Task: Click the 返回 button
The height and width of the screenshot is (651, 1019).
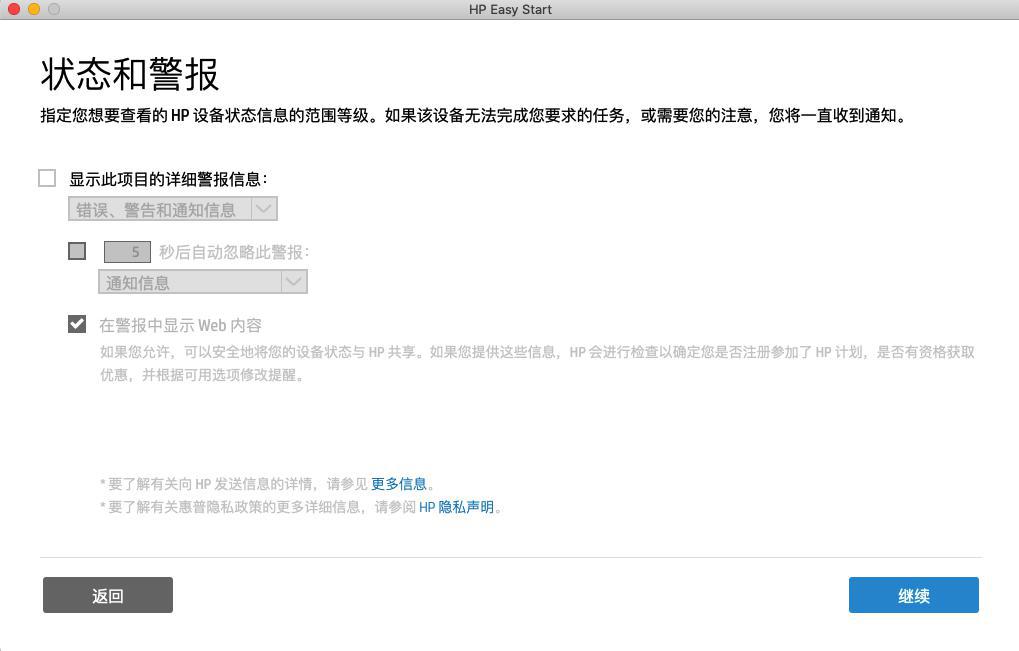Action: [x=108, y=595]
